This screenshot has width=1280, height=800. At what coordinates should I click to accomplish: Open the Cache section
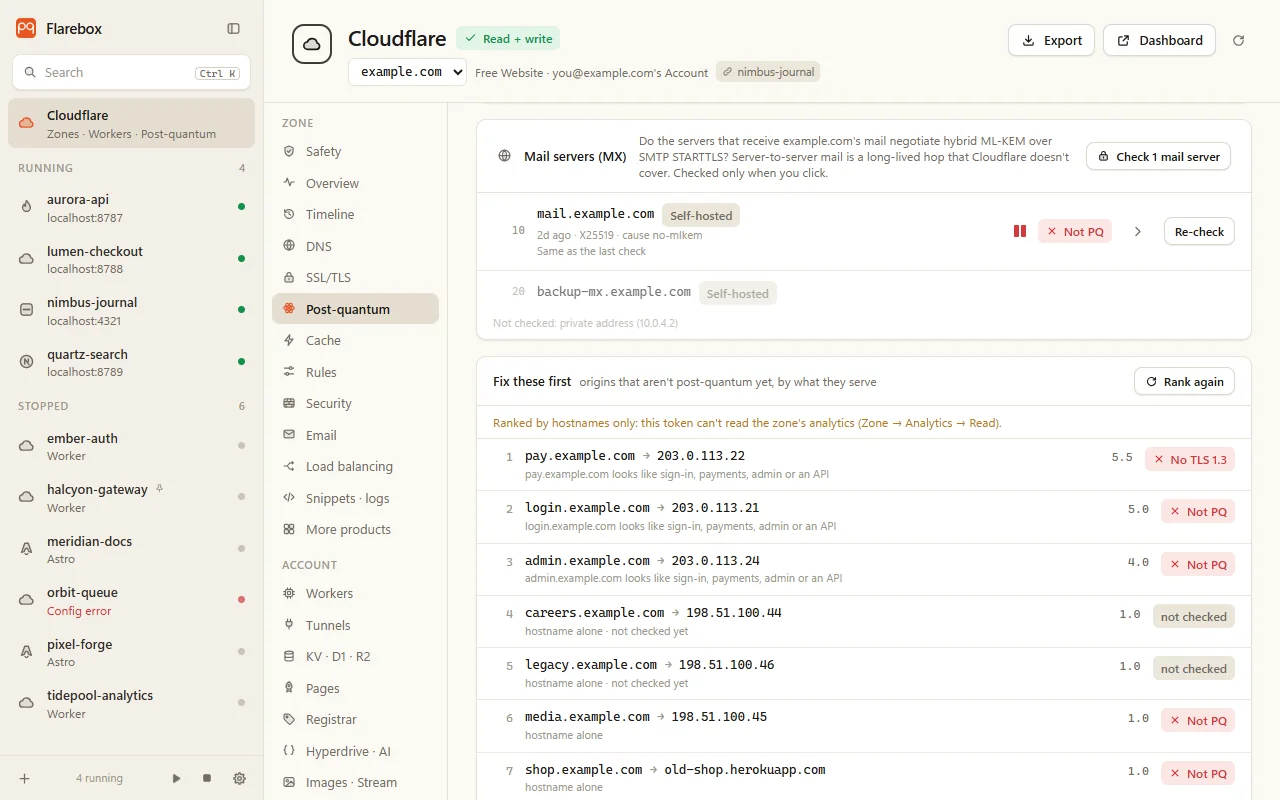point(355,340)
